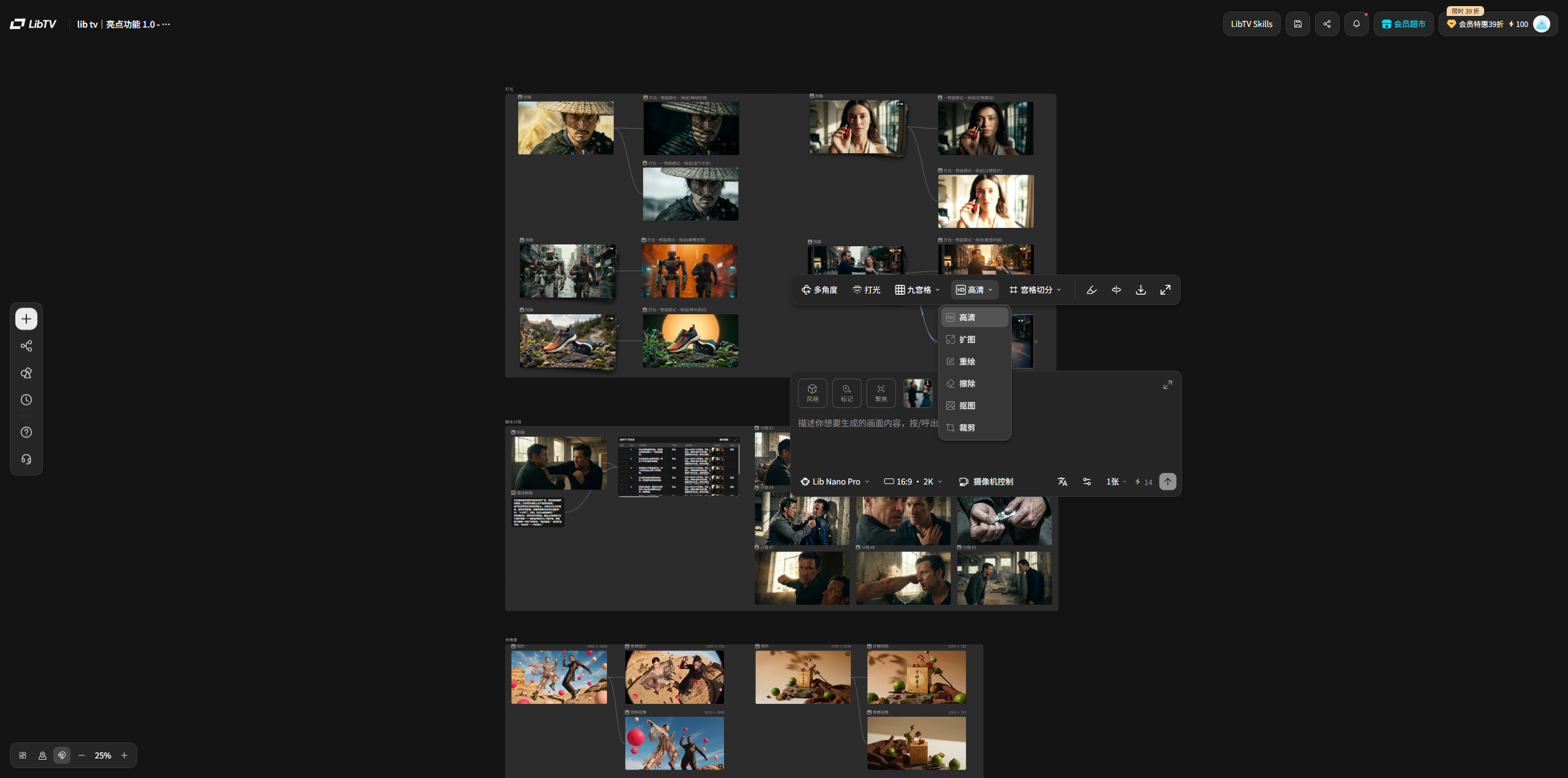Click the download icon in image toolbar

pos(1141,290)
